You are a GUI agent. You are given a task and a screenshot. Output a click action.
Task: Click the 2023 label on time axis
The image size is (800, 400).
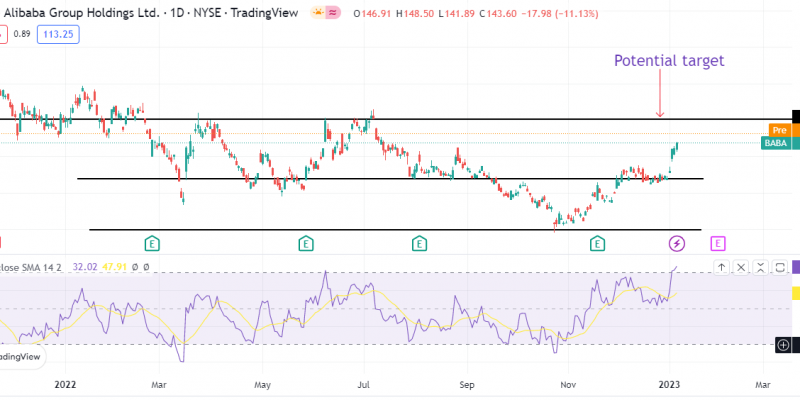[x=669, y=384]
